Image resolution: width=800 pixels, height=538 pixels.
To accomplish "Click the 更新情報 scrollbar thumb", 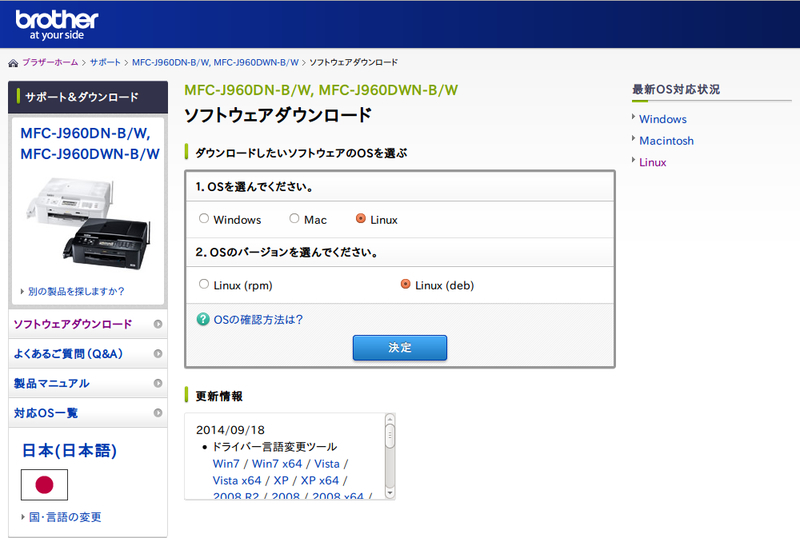I will [390, 435].
